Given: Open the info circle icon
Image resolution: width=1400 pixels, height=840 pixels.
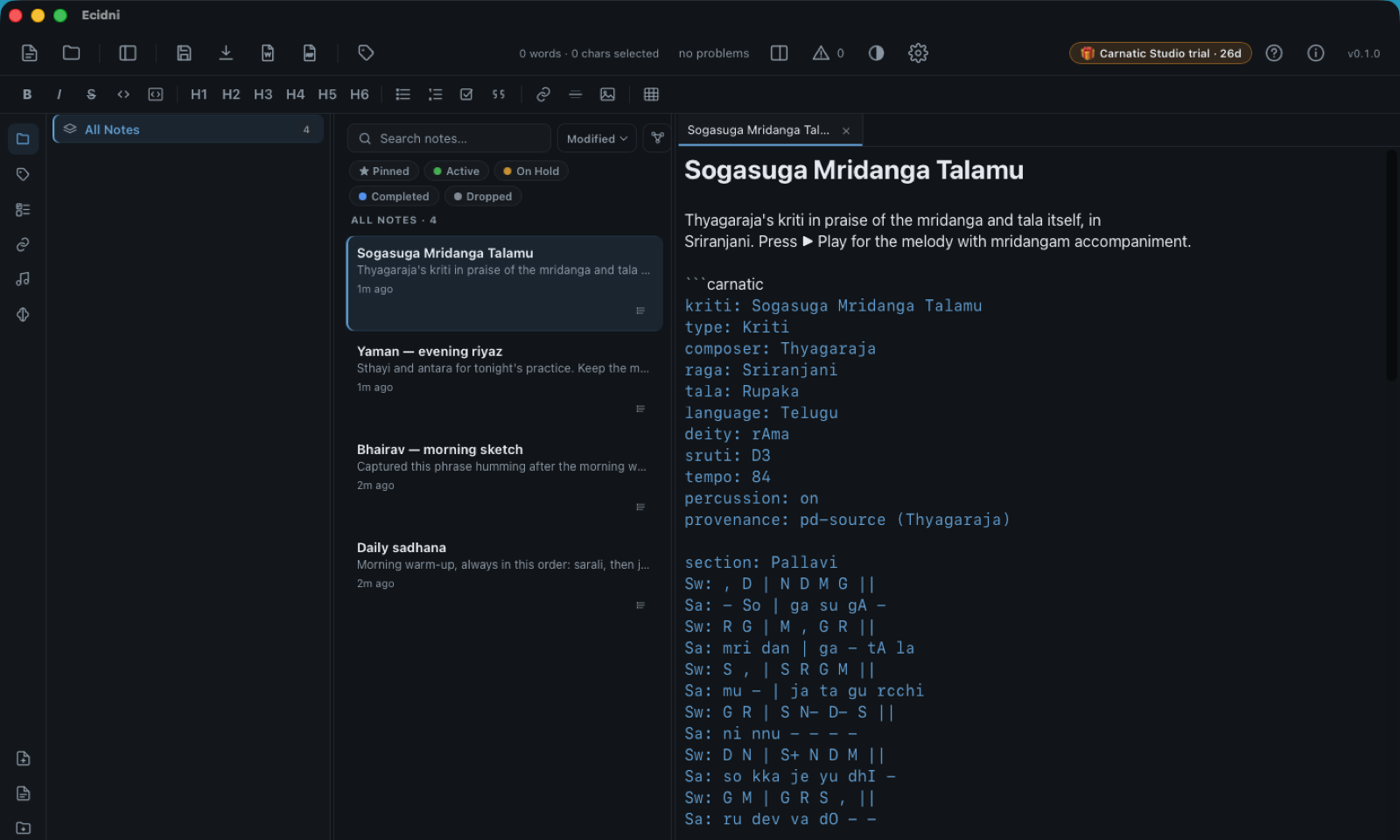Looking at the screenshot, I should click(1316, 53).
